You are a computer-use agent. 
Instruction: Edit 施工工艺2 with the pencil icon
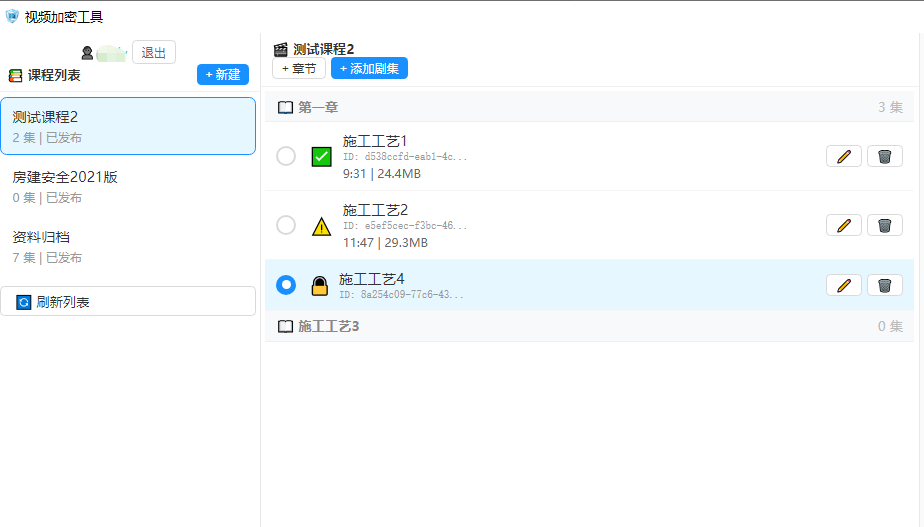[x=844, y=225]
